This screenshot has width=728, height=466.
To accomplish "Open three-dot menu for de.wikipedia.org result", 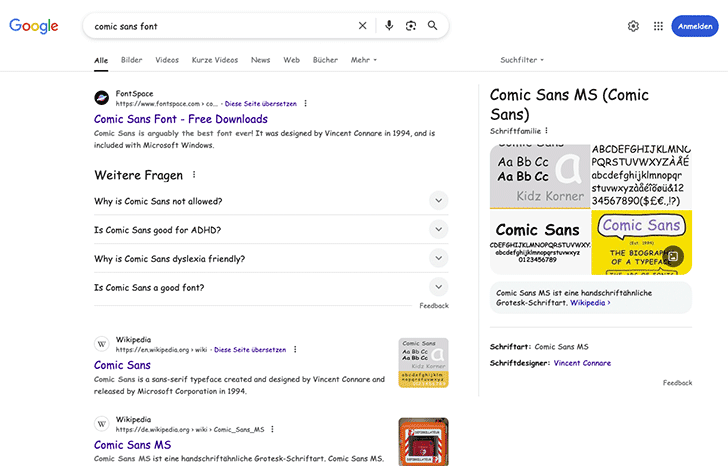I will point(273,429).
